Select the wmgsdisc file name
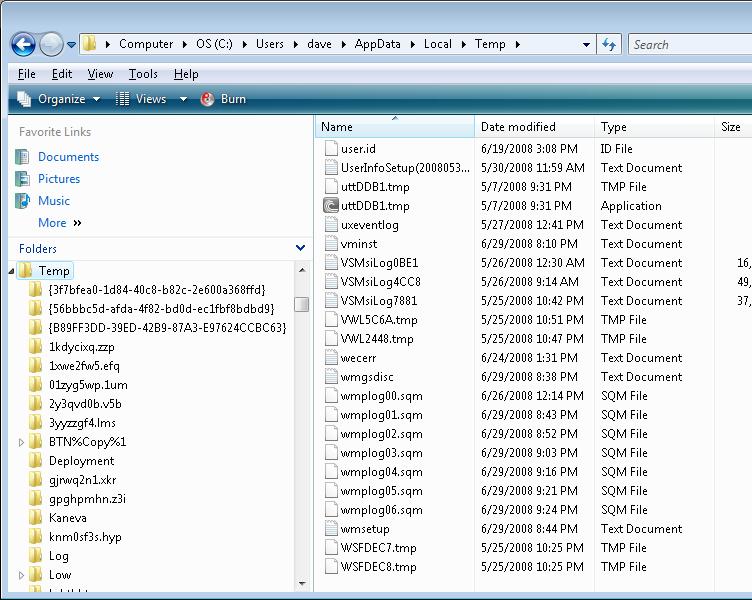 point(367,377)
